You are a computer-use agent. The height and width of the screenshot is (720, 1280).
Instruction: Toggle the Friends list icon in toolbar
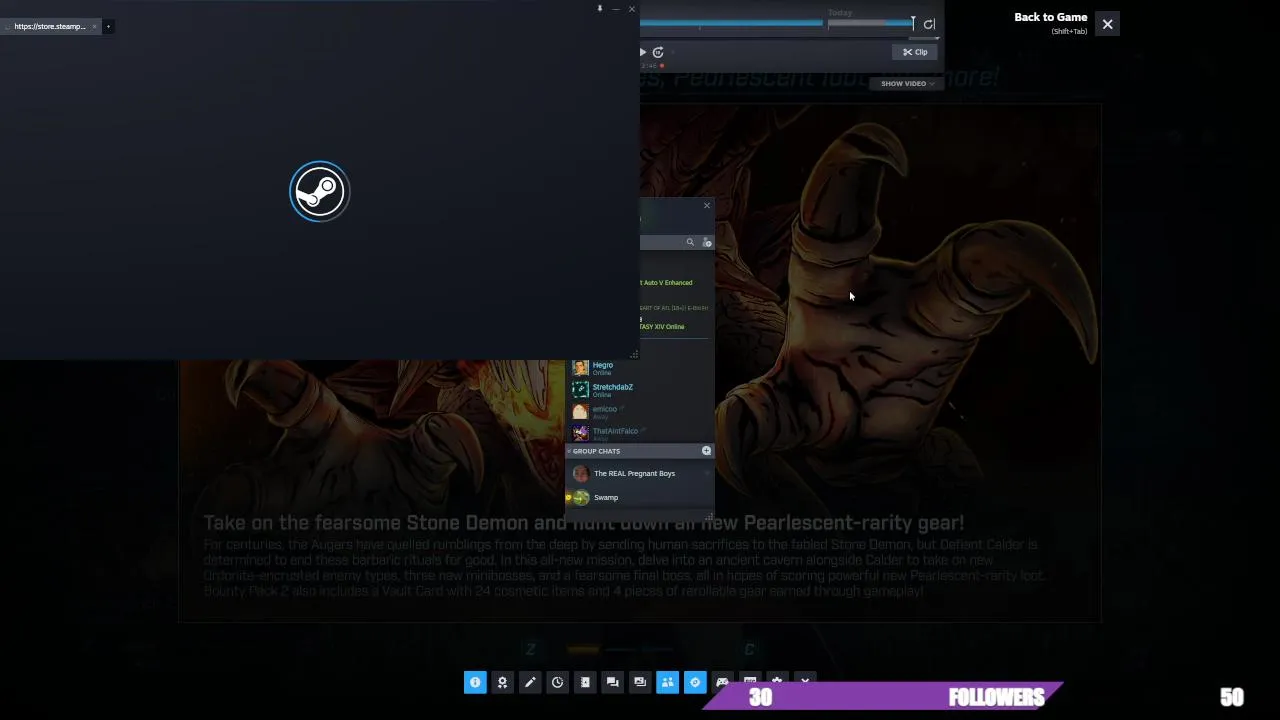click(x=667, y=682)
